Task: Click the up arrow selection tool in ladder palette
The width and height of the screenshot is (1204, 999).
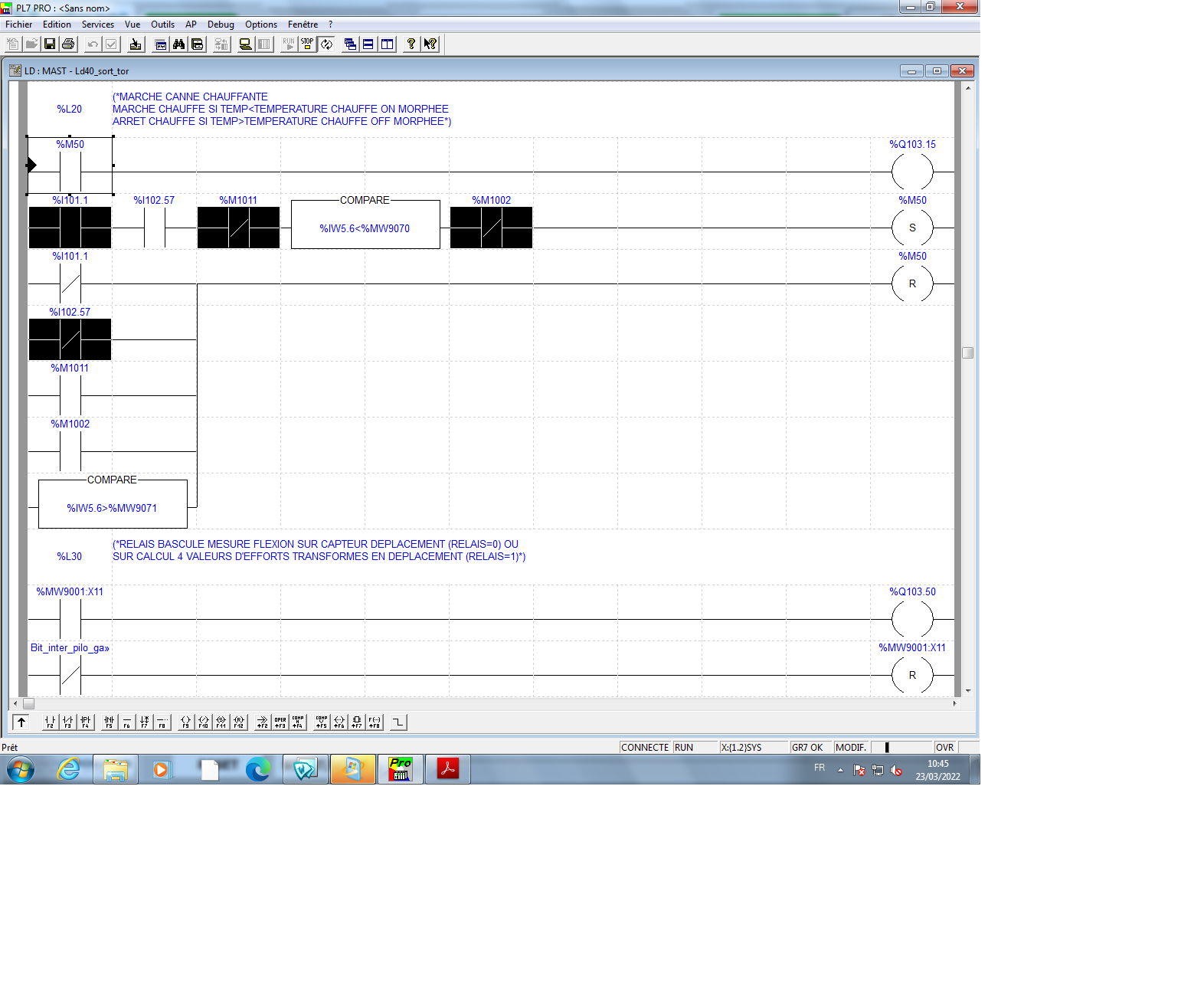Action: (21, 722)
